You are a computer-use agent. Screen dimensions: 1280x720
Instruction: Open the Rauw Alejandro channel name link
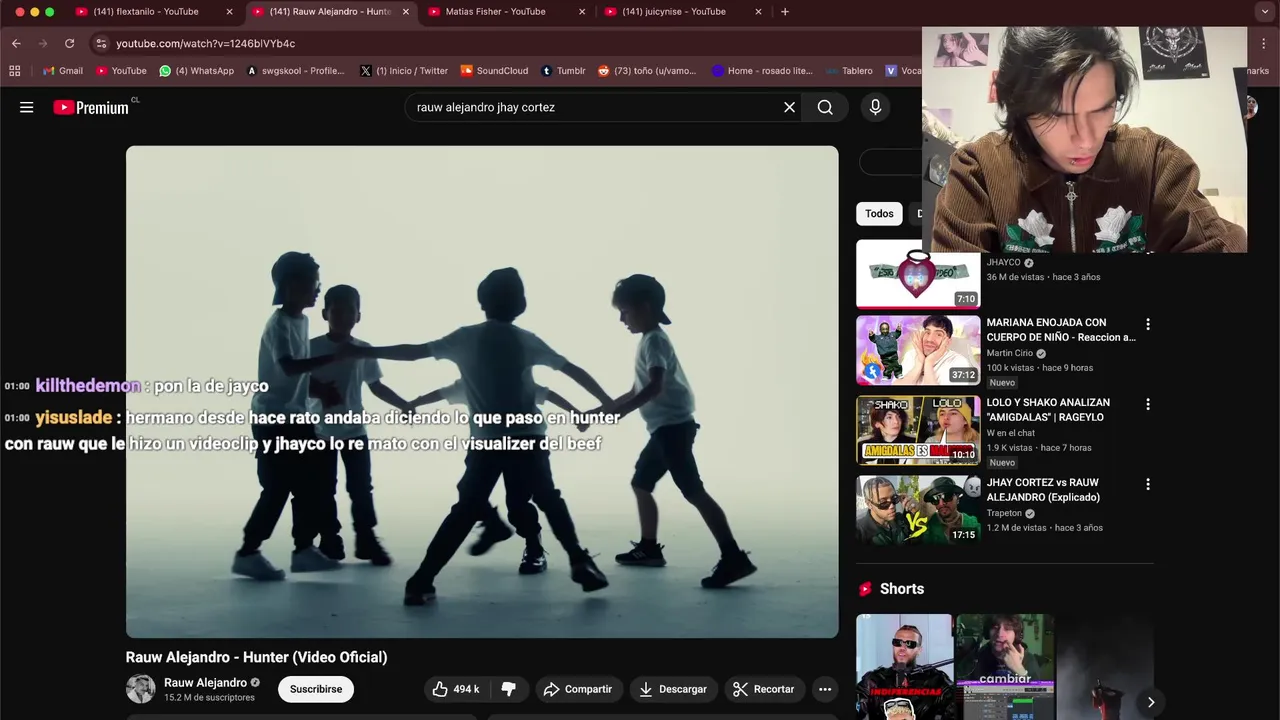point(205,683)
